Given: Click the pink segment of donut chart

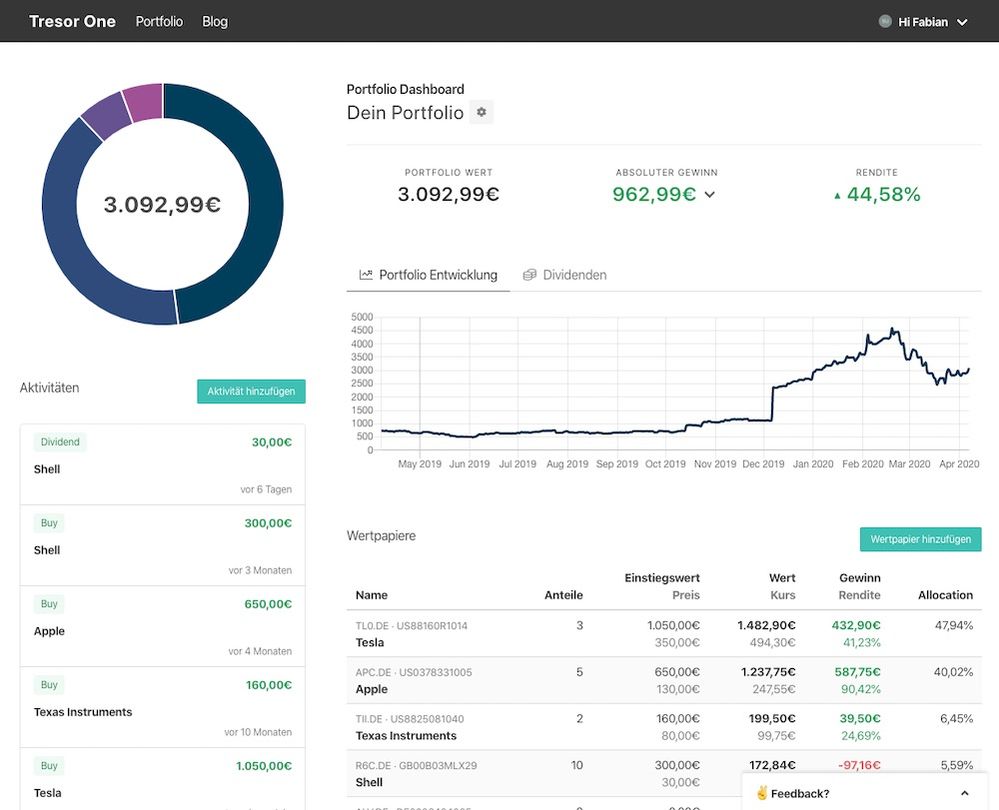Looking at the screenshot, I should [144, 102].
